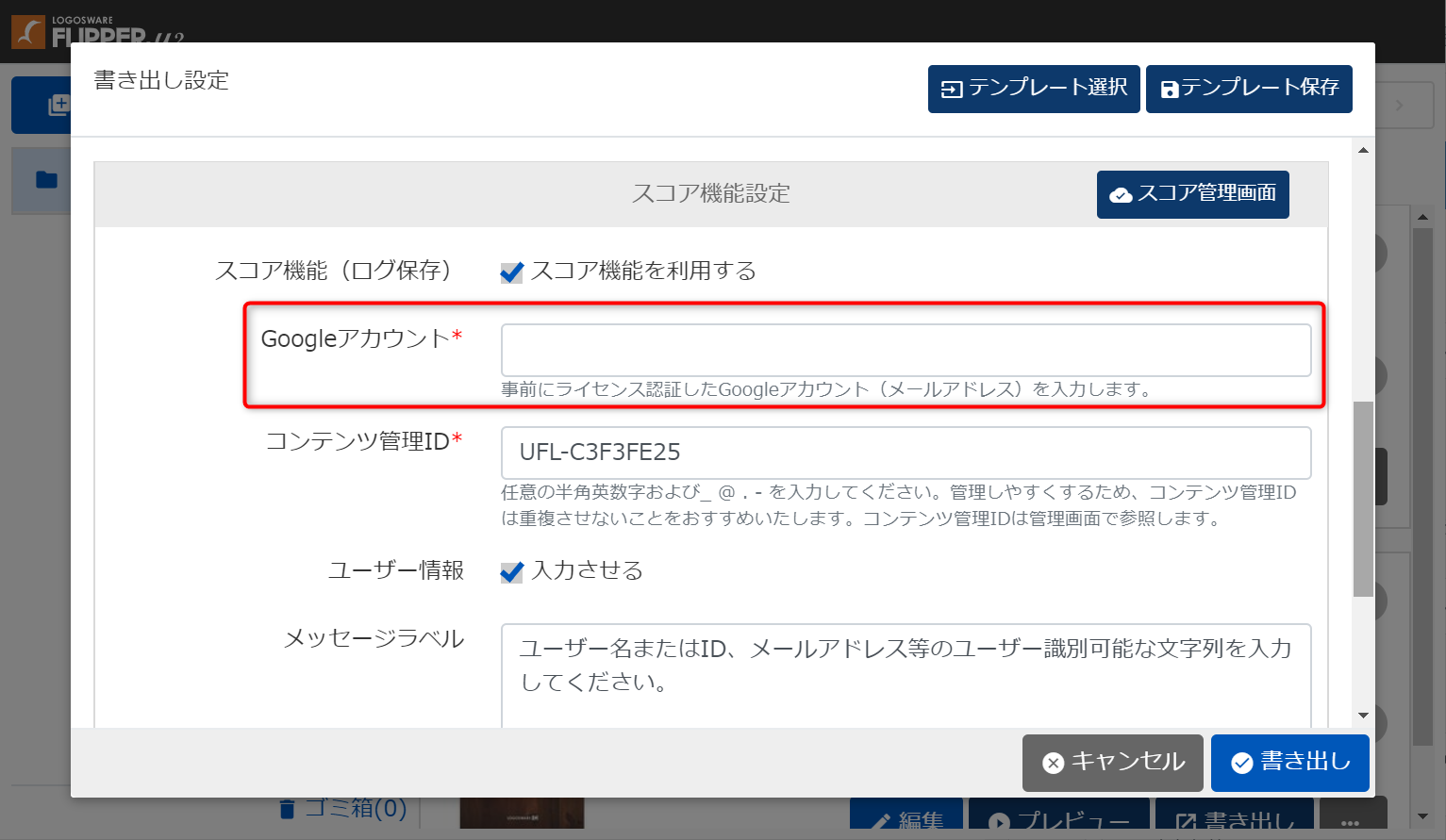Click the Google account hint text 事前にライセンス認証
1446x840 pixels.
point(827,389)
